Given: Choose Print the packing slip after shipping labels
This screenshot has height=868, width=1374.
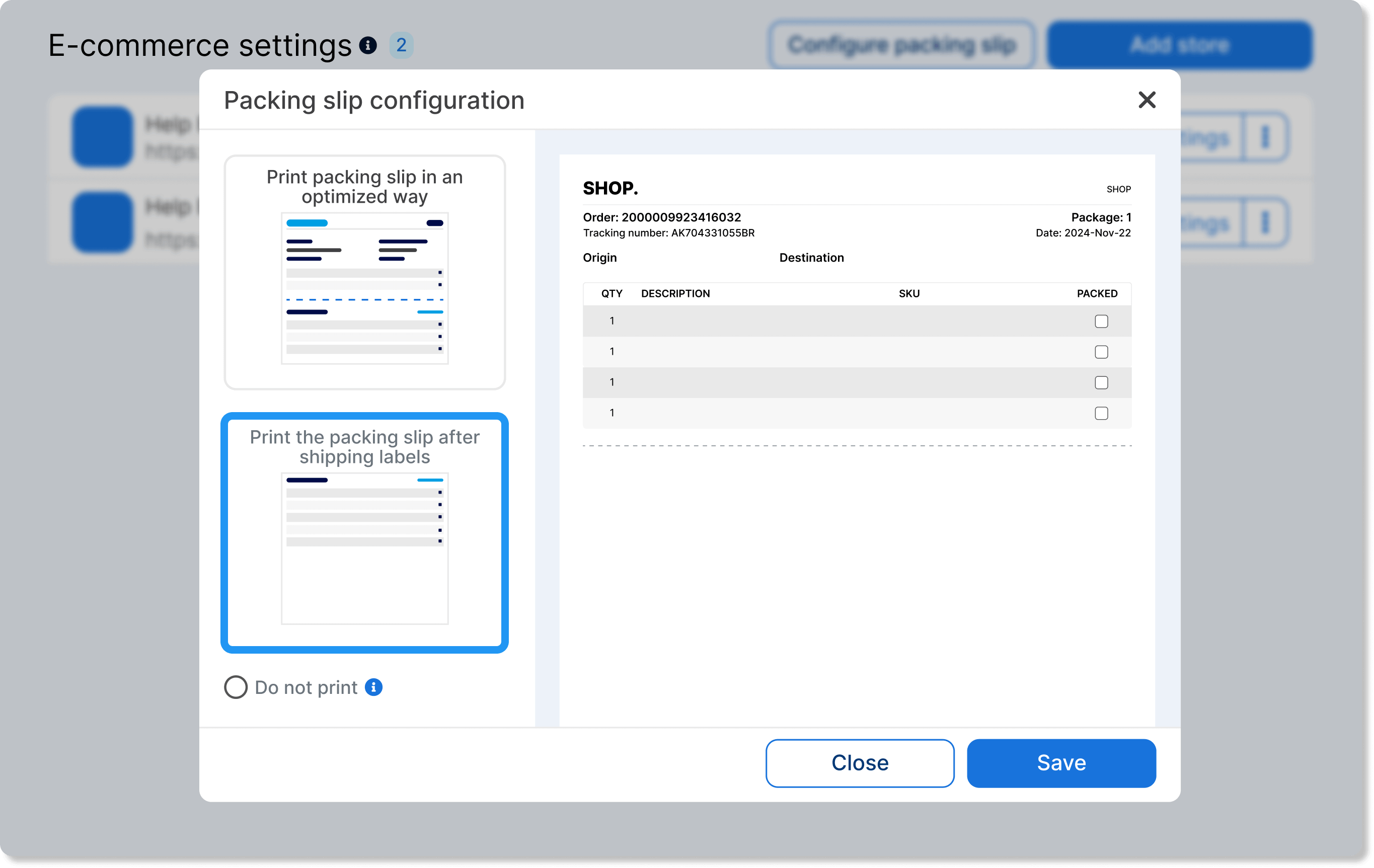Looking at the screenshot, I should [364, 533].
